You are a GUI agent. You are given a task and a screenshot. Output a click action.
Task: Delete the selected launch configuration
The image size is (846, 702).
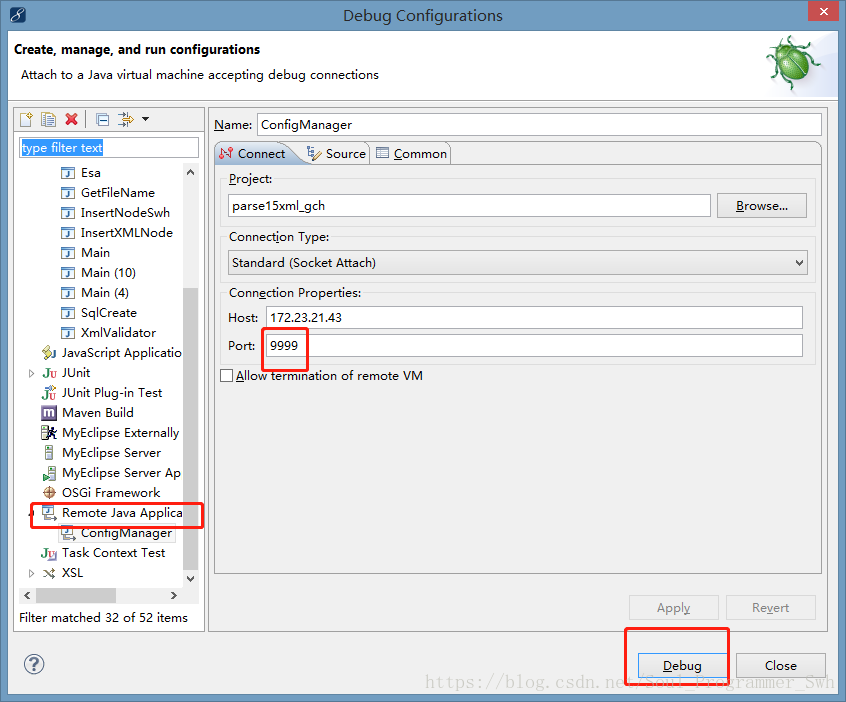(x=71, y=119)
